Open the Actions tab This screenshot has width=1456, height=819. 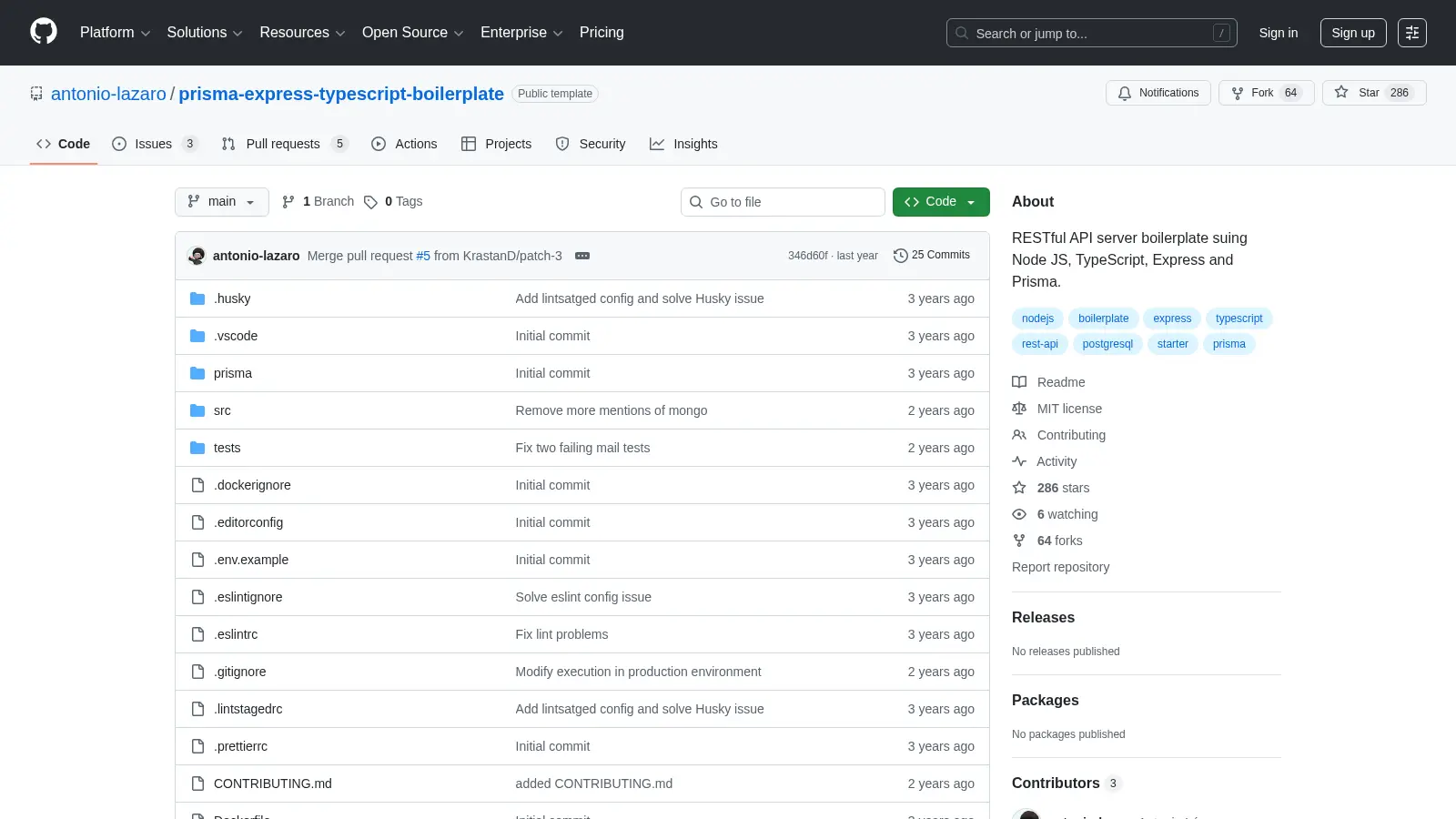pyautogui.click(x=404, y=144)
